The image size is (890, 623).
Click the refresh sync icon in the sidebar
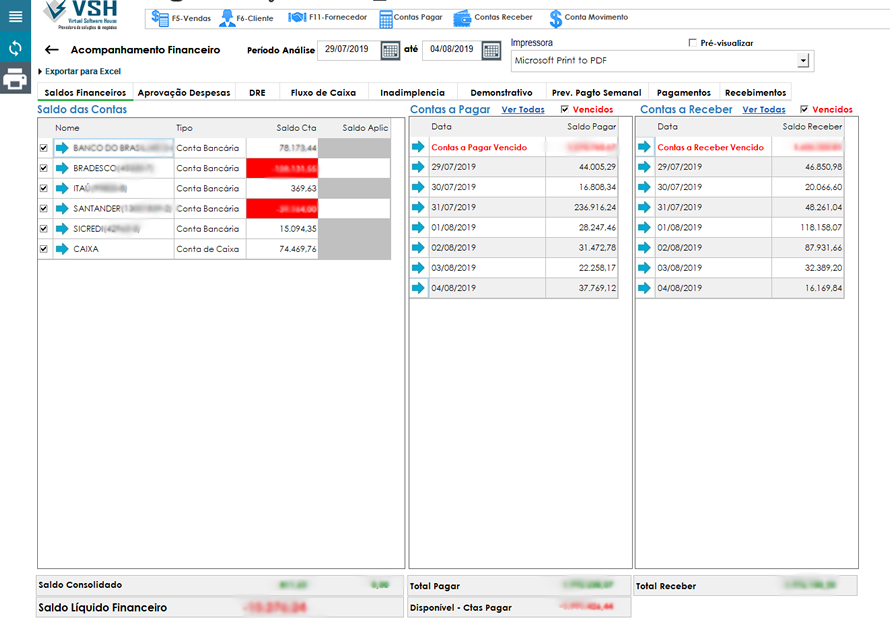[x=15, y=48]
